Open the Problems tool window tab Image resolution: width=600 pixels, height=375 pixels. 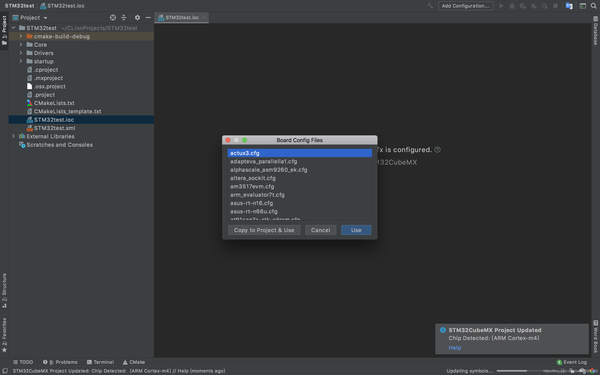click(60, 362)
